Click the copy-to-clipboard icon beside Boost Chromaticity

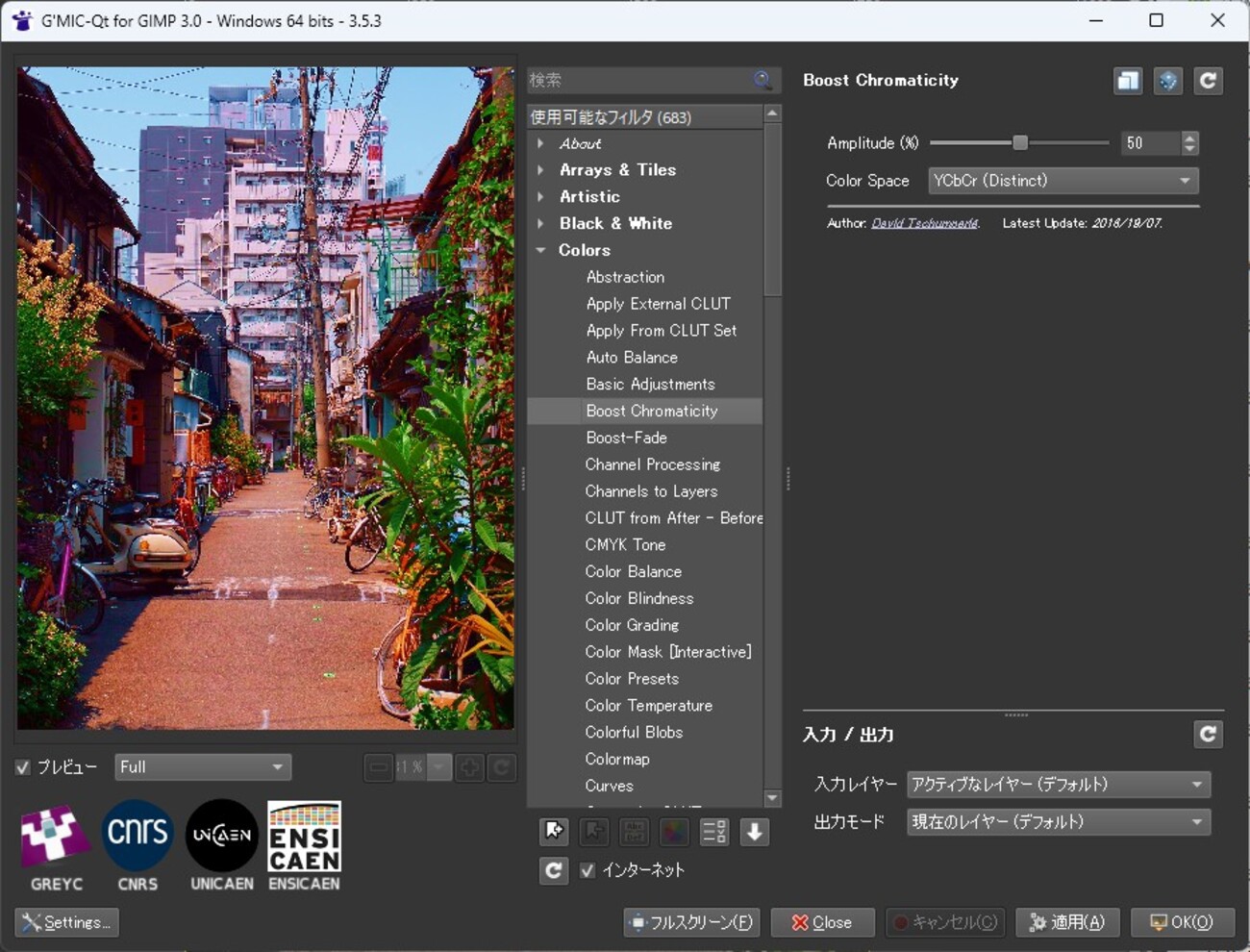pos(1128,81)
